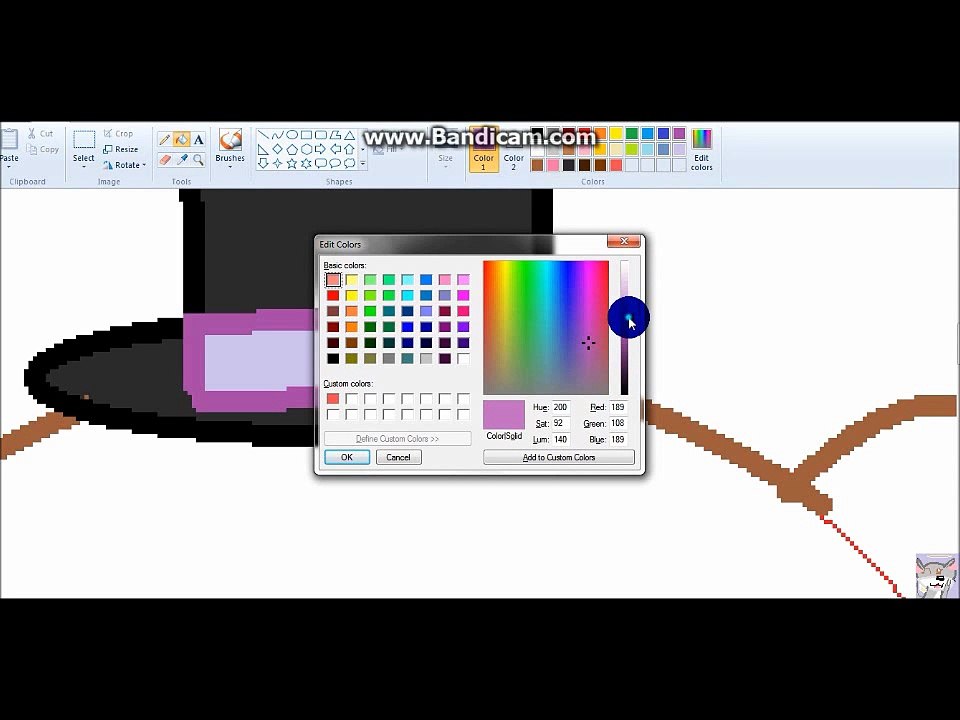Select the black basic color swatch

pos(332,359)
